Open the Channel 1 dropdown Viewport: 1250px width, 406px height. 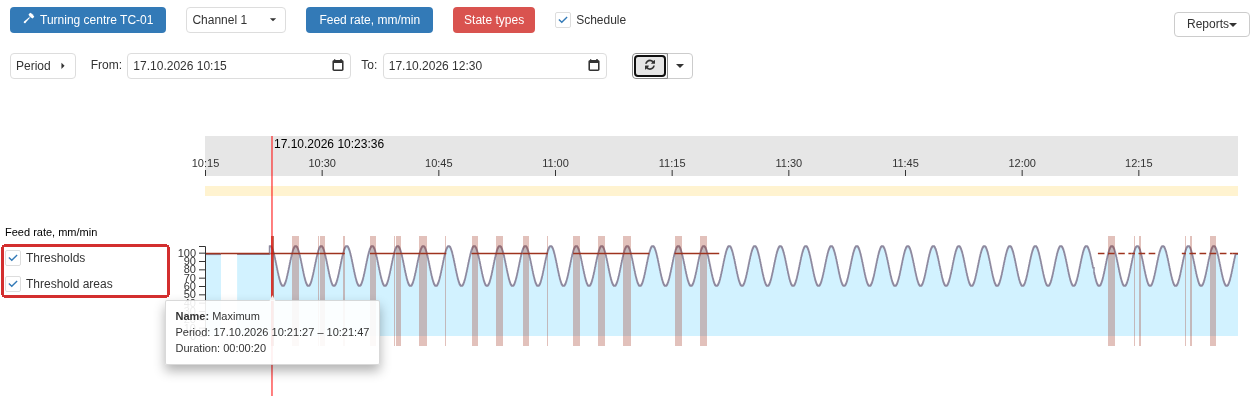(236, 20)
